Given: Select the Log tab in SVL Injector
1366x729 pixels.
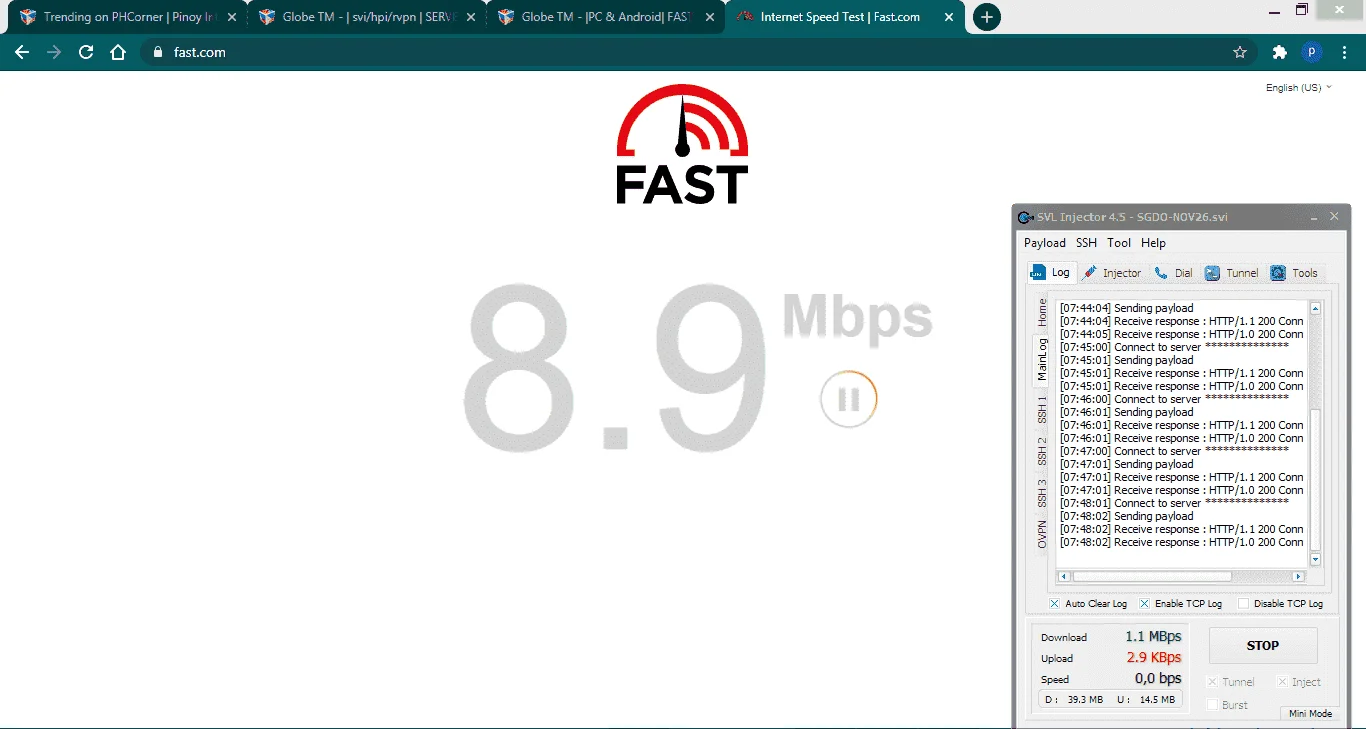Looking at the screenshot, I should tap(1051, 272).
